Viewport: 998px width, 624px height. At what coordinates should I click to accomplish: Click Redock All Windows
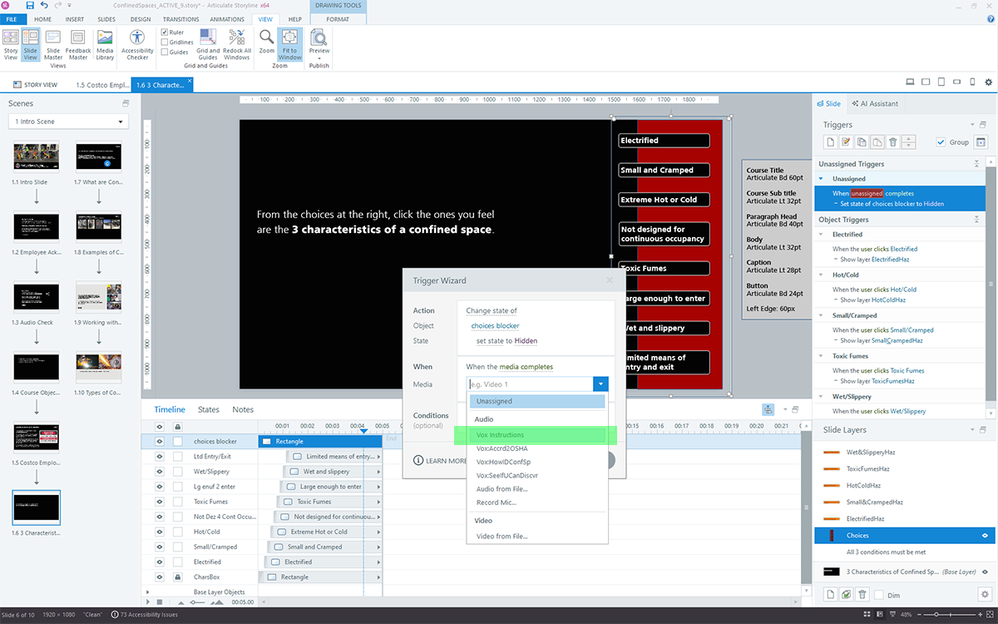(237, 45)
